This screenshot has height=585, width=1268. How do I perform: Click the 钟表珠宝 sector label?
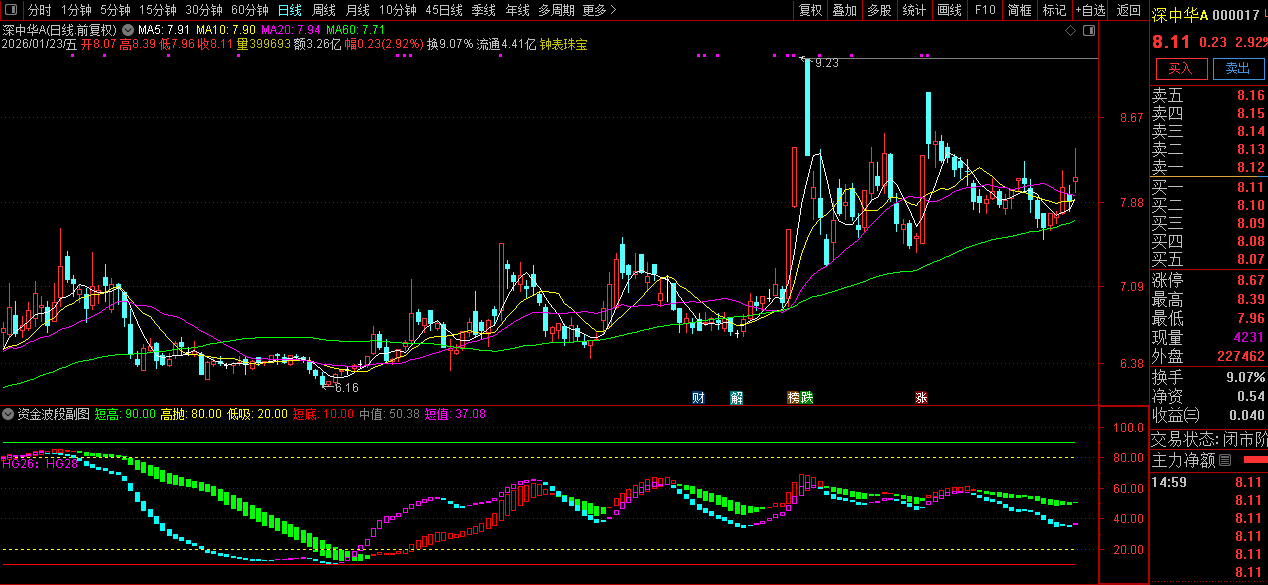[563, 45]
